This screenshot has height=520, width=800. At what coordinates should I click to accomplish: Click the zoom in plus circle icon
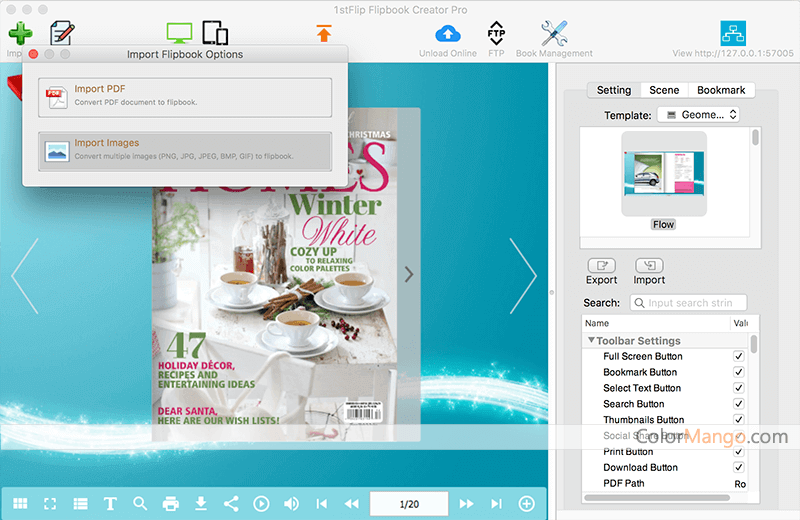527,504
